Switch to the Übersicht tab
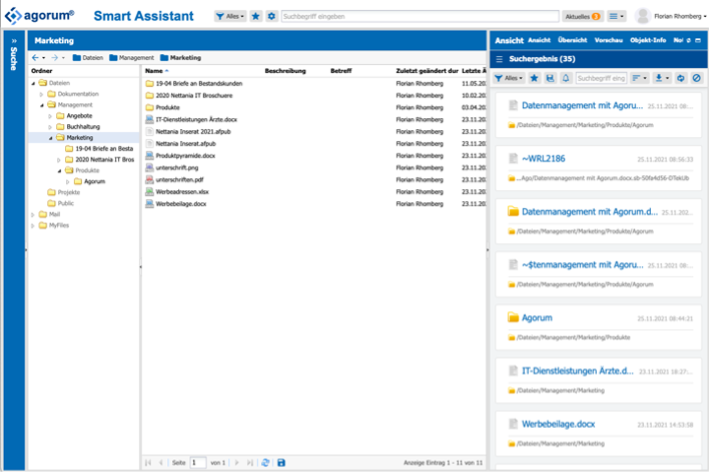The height and width of the screenshot is (476, 711). point(572,40)
